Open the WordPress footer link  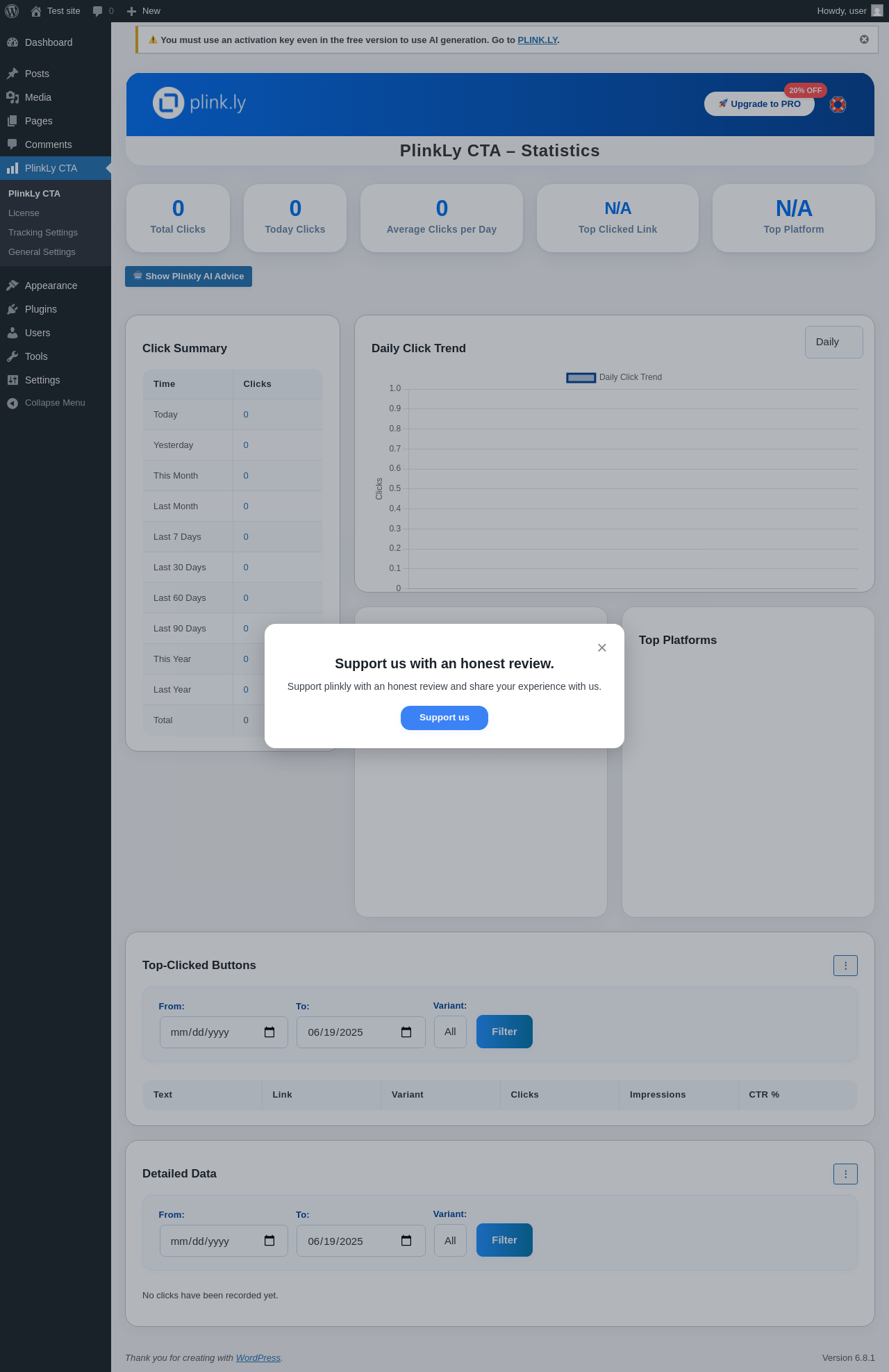pyautogui.click(x=258, y=1357)
